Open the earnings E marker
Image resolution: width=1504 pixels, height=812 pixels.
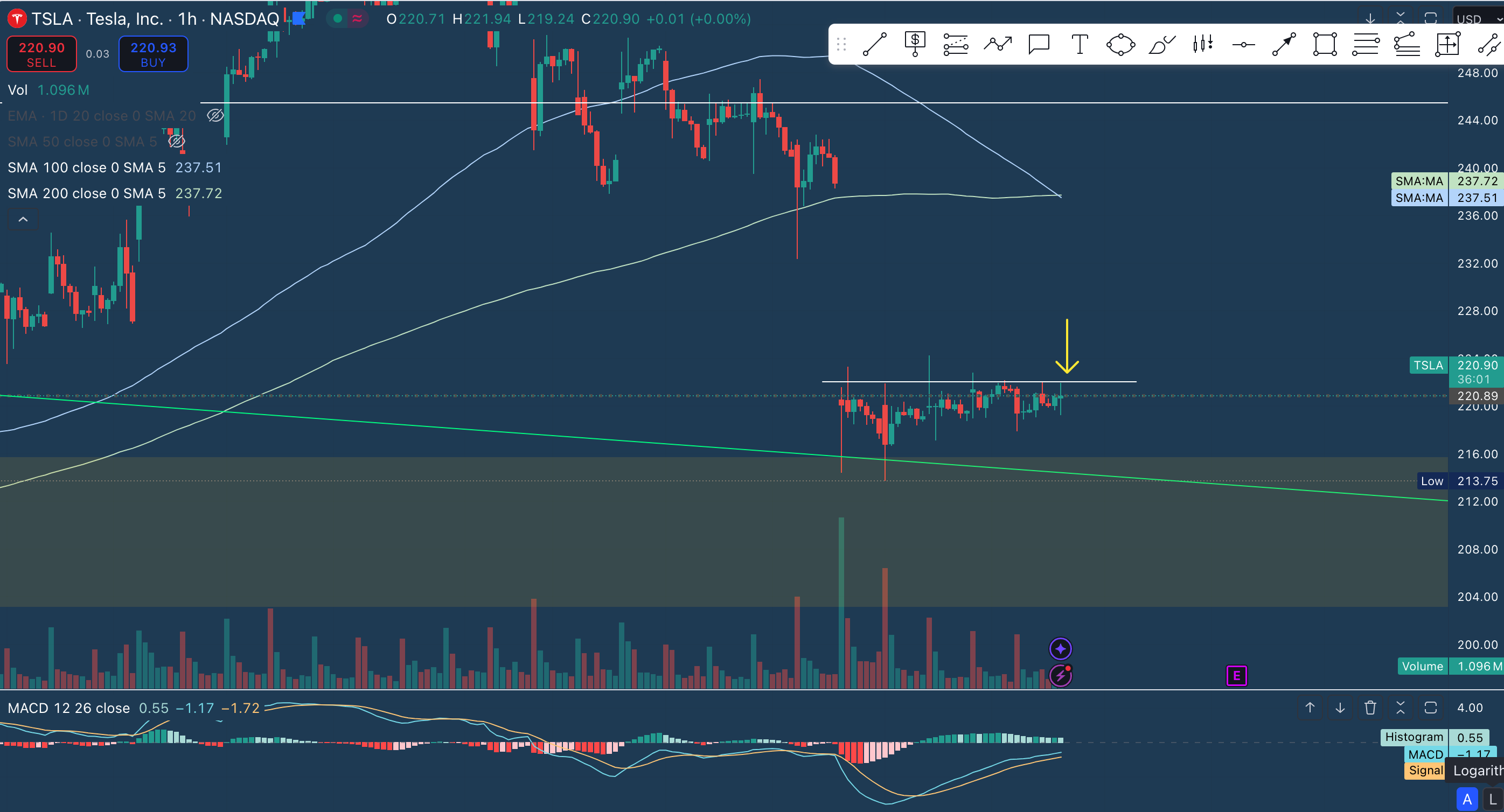click(1237, 676)
